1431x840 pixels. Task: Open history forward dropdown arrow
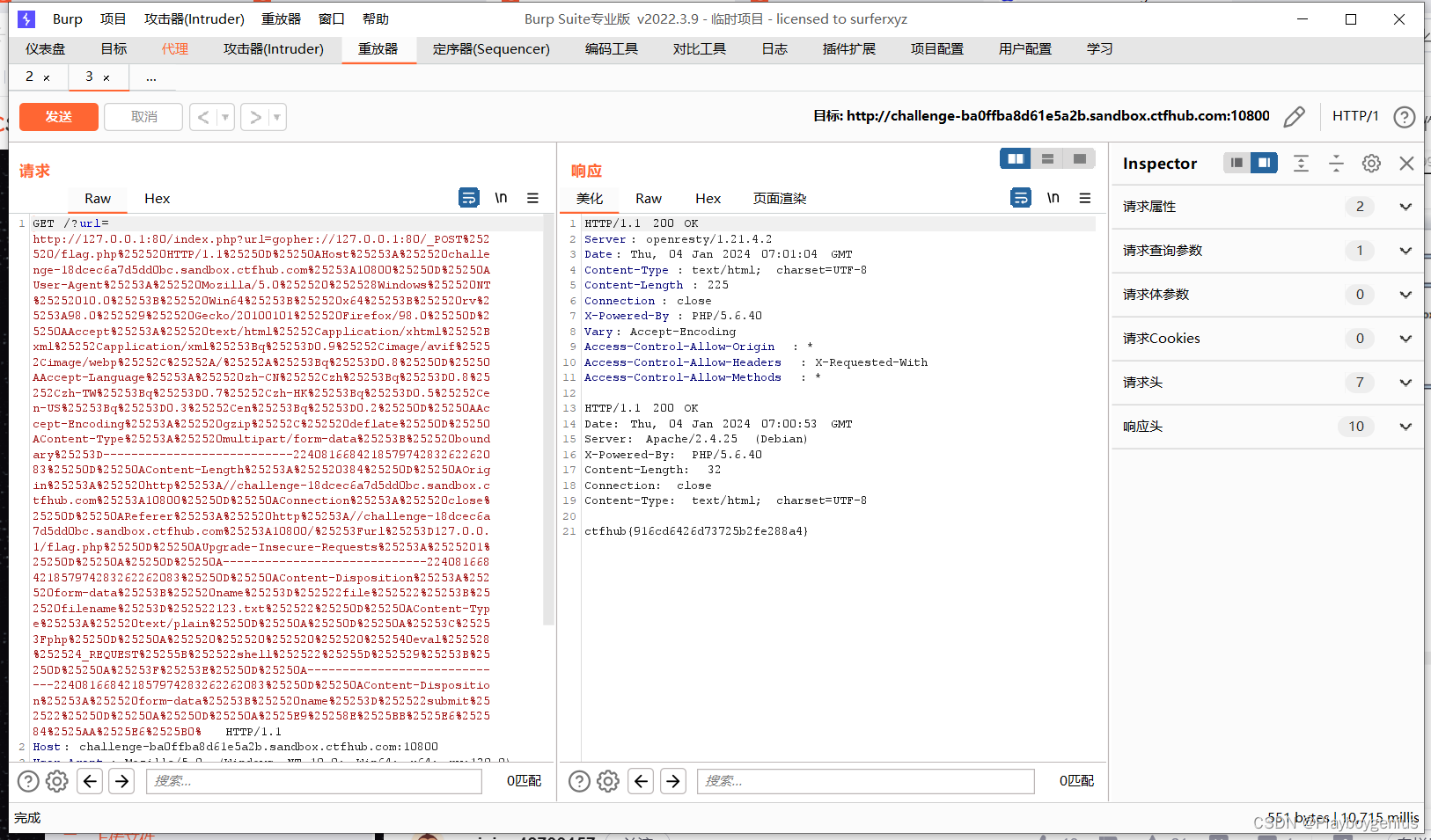pyautogui.click(x=277, y=117)
